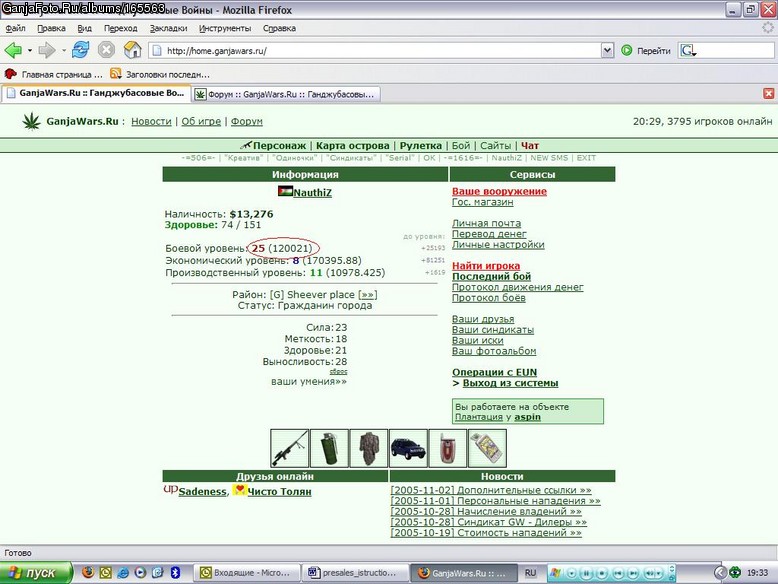Click the blue jeep vehicle icon
This screenshot has height=584, width=778.
click(408, 448)
